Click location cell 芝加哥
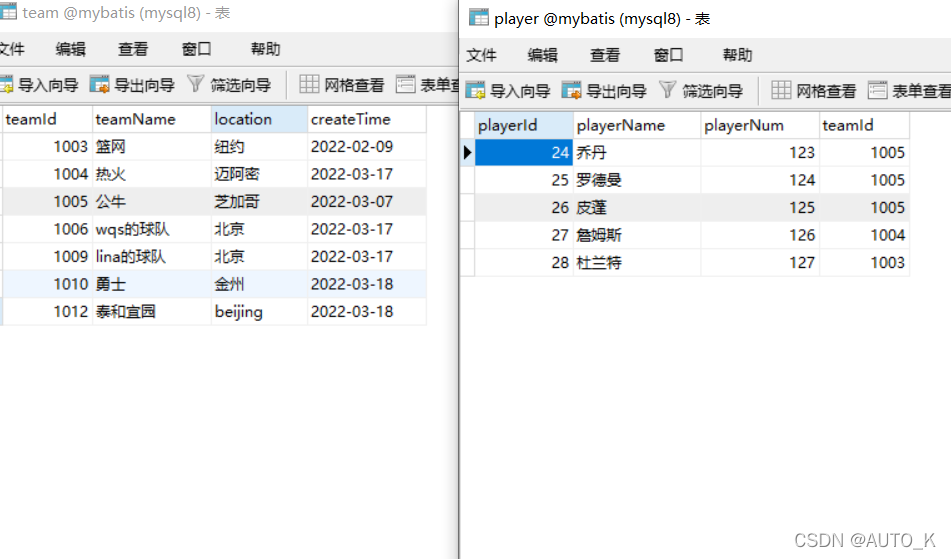The image size is (951, 559). tap(260, 201)
